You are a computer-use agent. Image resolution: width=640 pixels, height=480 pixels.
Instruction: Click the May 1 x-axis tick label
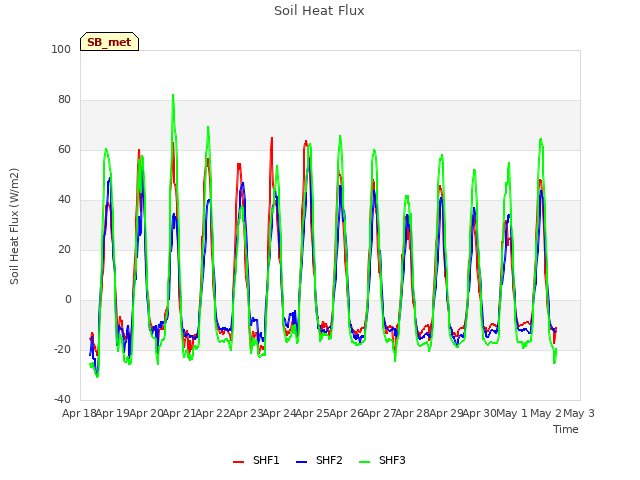point(513,413)
